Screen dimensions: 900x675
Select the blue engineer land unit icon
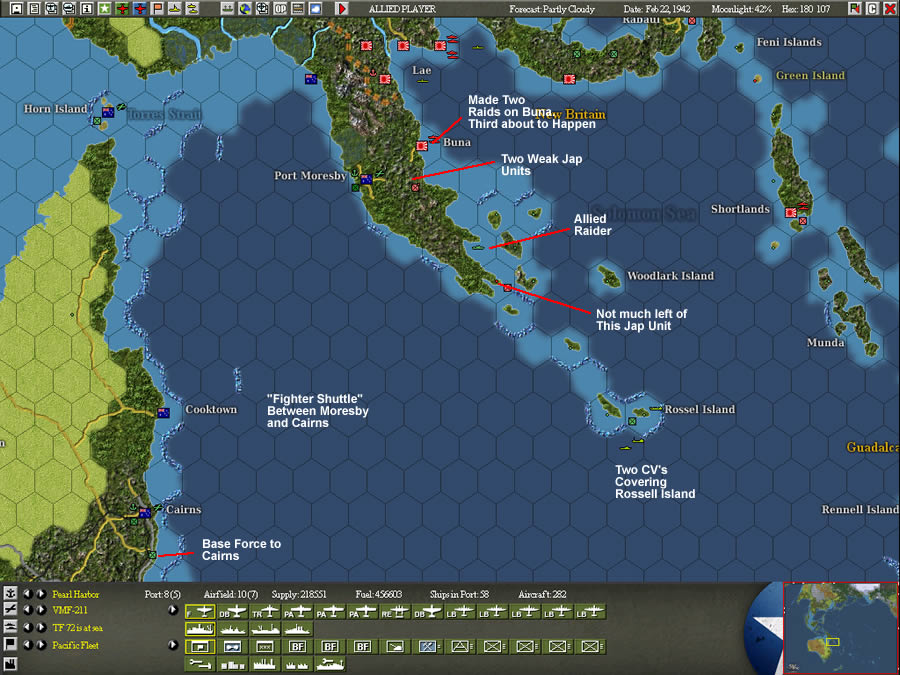[x=428, y=646]
